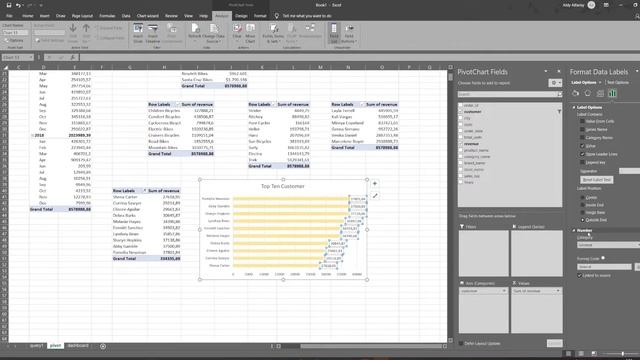This screenshot has width=640, height=360.
Task: Click the Undo arrow icon
Action: coord(18,5)
